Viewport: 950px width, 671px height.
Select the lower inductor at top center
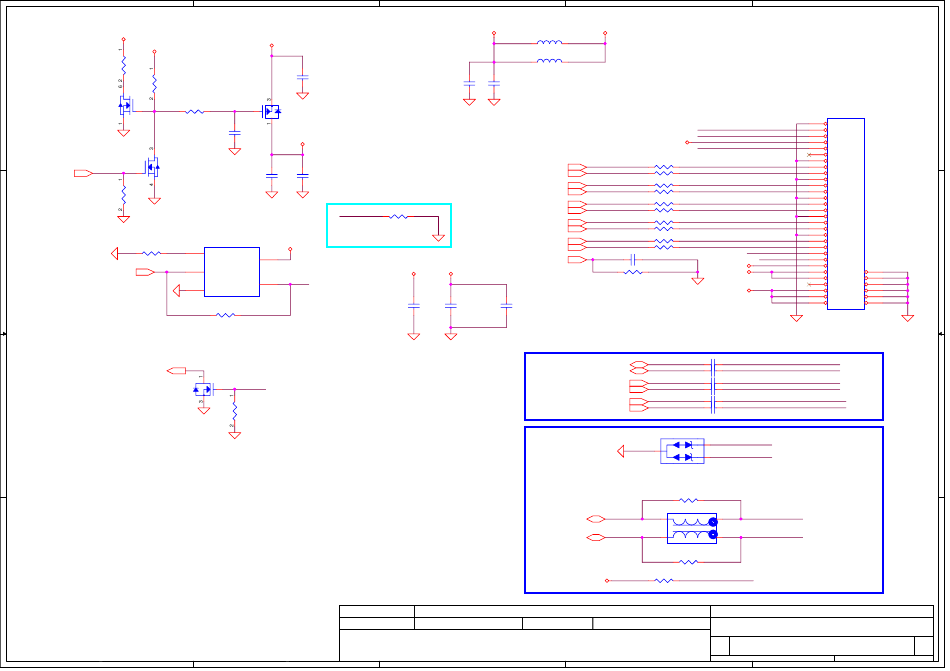tap(550, 61)
